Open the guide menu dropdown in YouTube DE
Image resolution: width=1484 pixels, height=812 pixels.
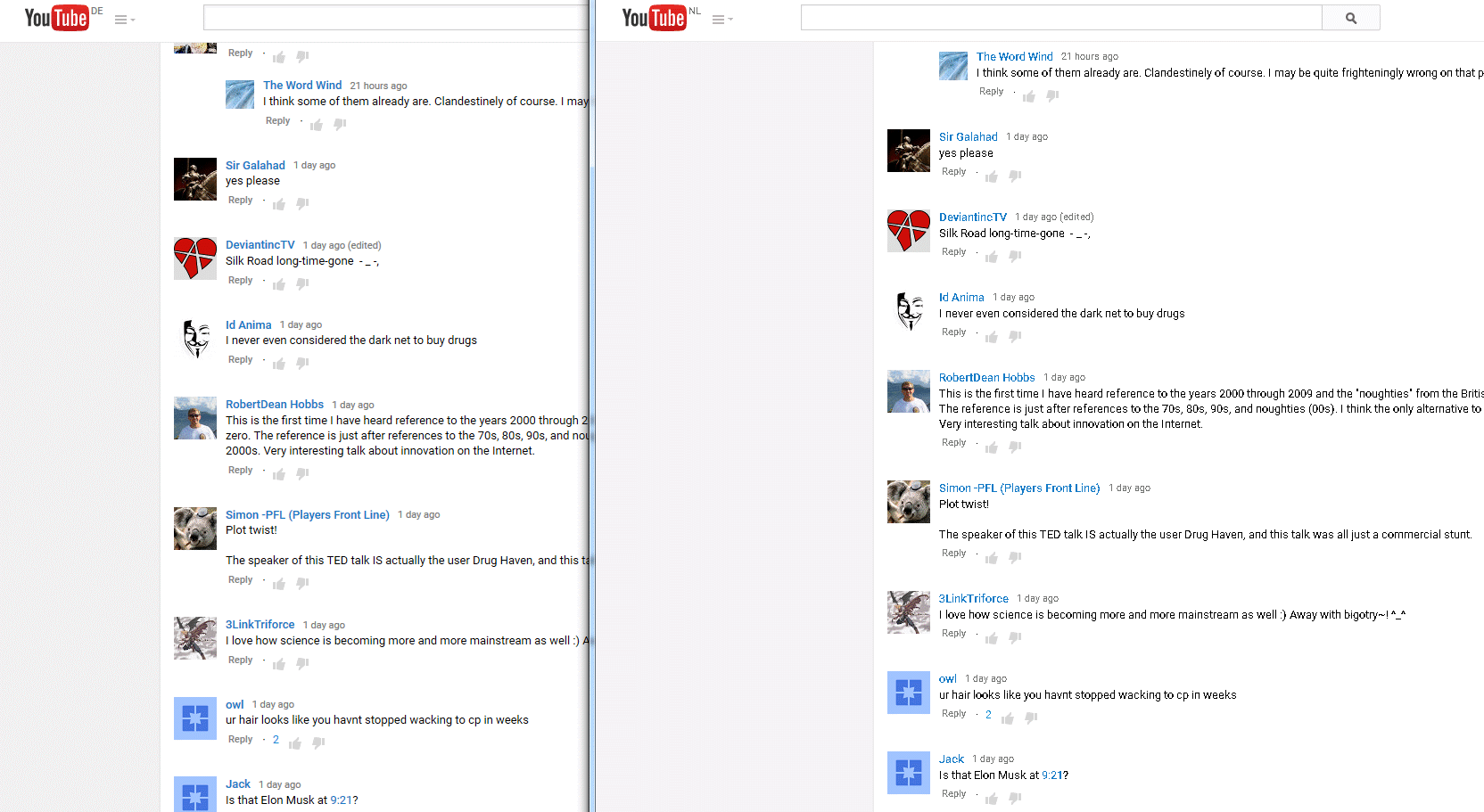point(124,20)
